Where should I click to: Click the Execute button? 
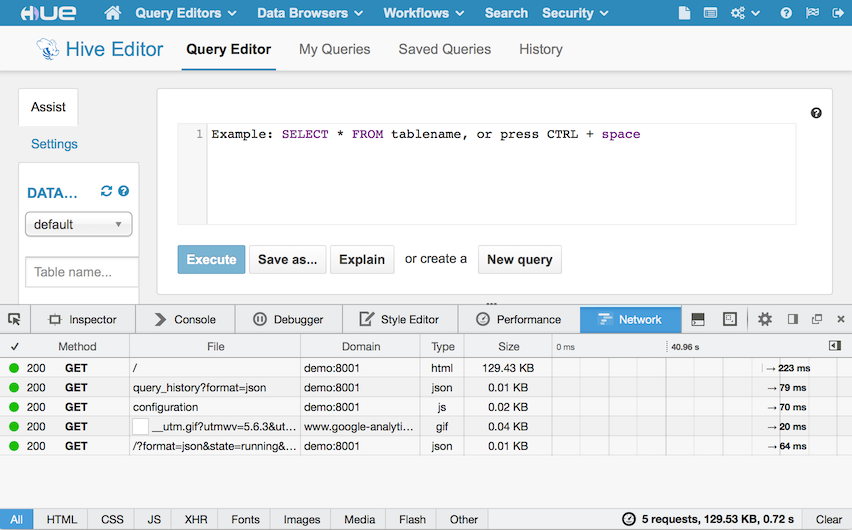tap(211, 259)
